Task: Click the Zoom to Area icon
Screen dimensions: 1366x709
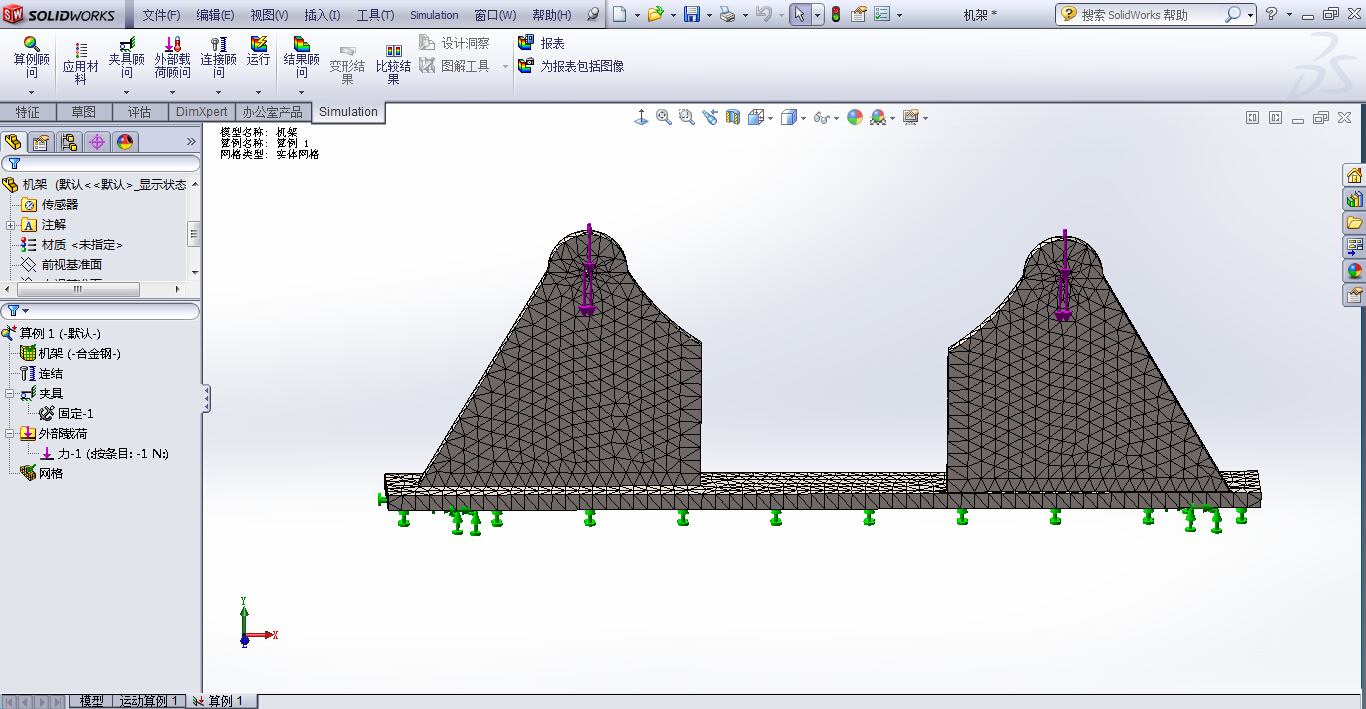Action: [x=687, y=118]
